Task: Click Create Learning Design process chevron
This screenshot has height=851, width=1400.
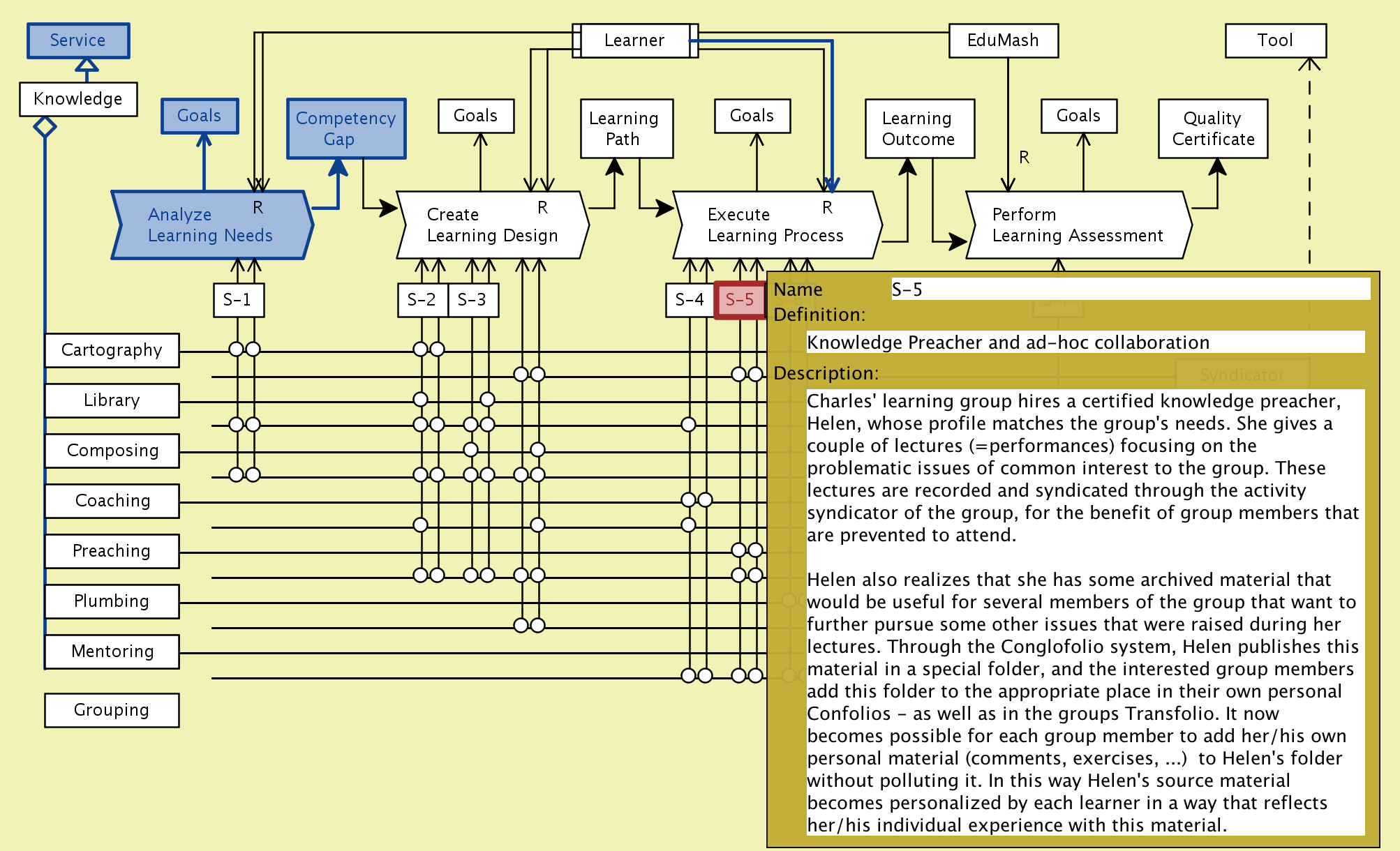Action: (492, 225)
